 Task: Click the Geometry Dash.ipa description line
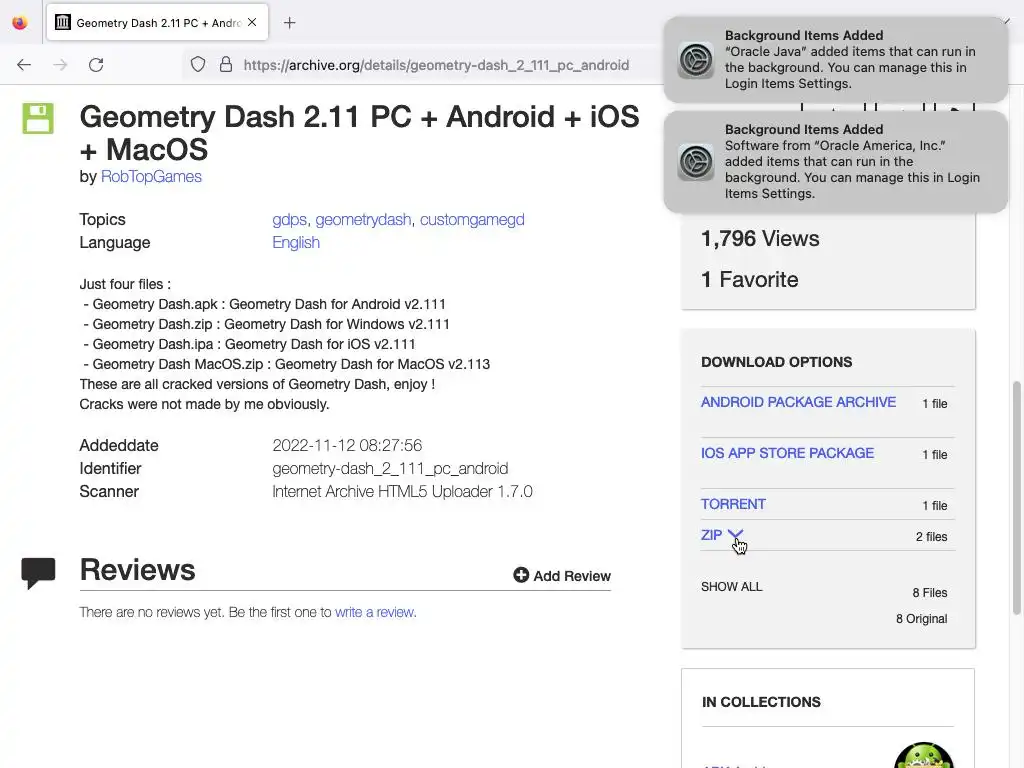[249, 344]
